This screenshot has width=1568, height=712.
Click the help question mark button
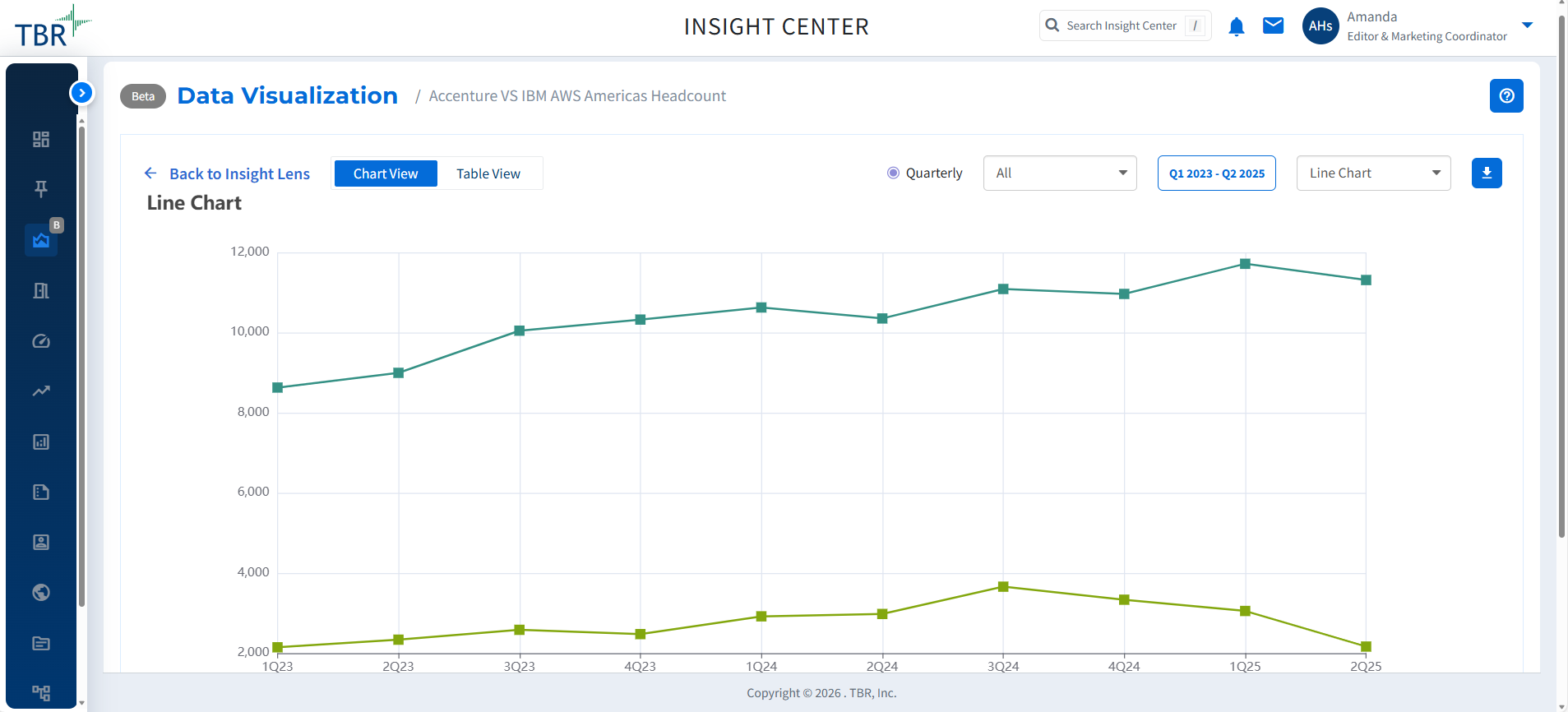(x=1506, y=96)
